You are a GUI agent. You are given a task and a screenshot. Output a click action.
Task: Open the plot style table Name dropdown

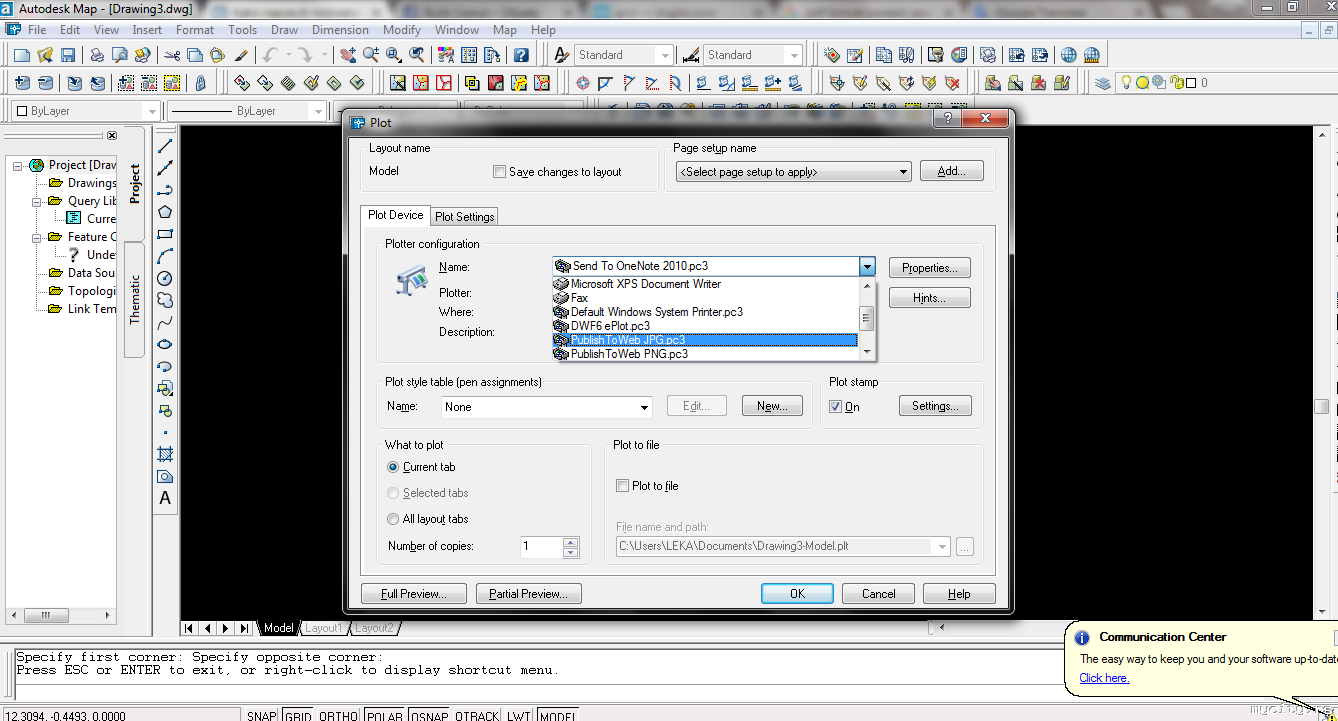644,407
